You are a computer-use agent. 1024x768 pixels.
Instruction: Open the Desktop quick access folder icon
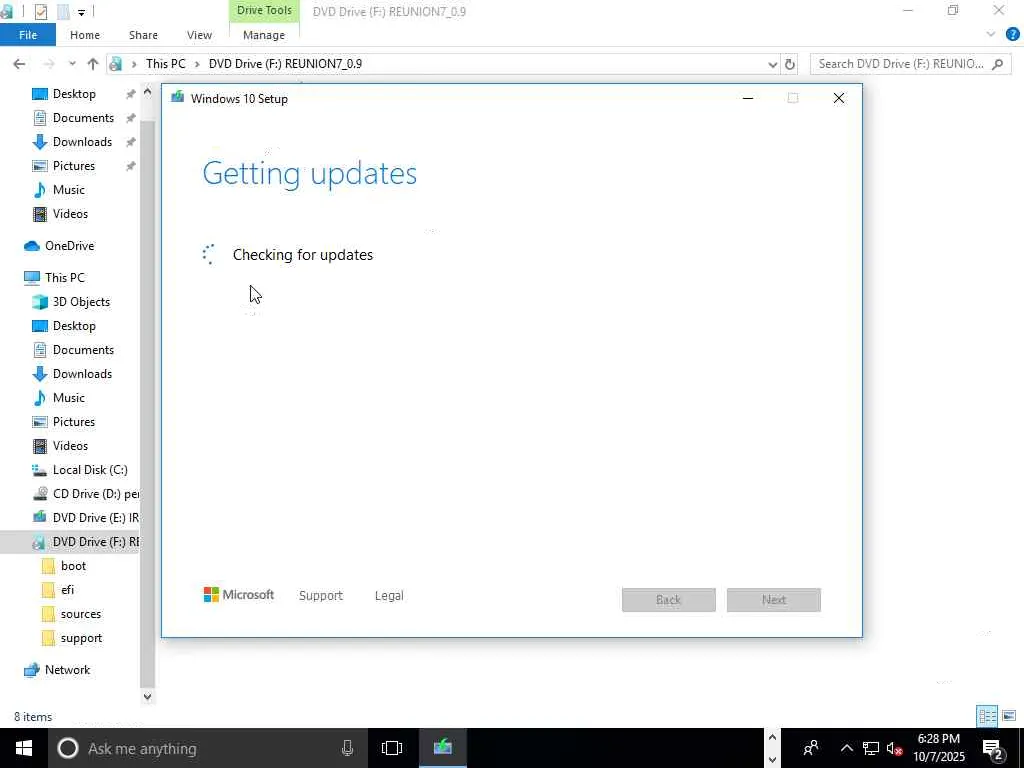(40, 94)
